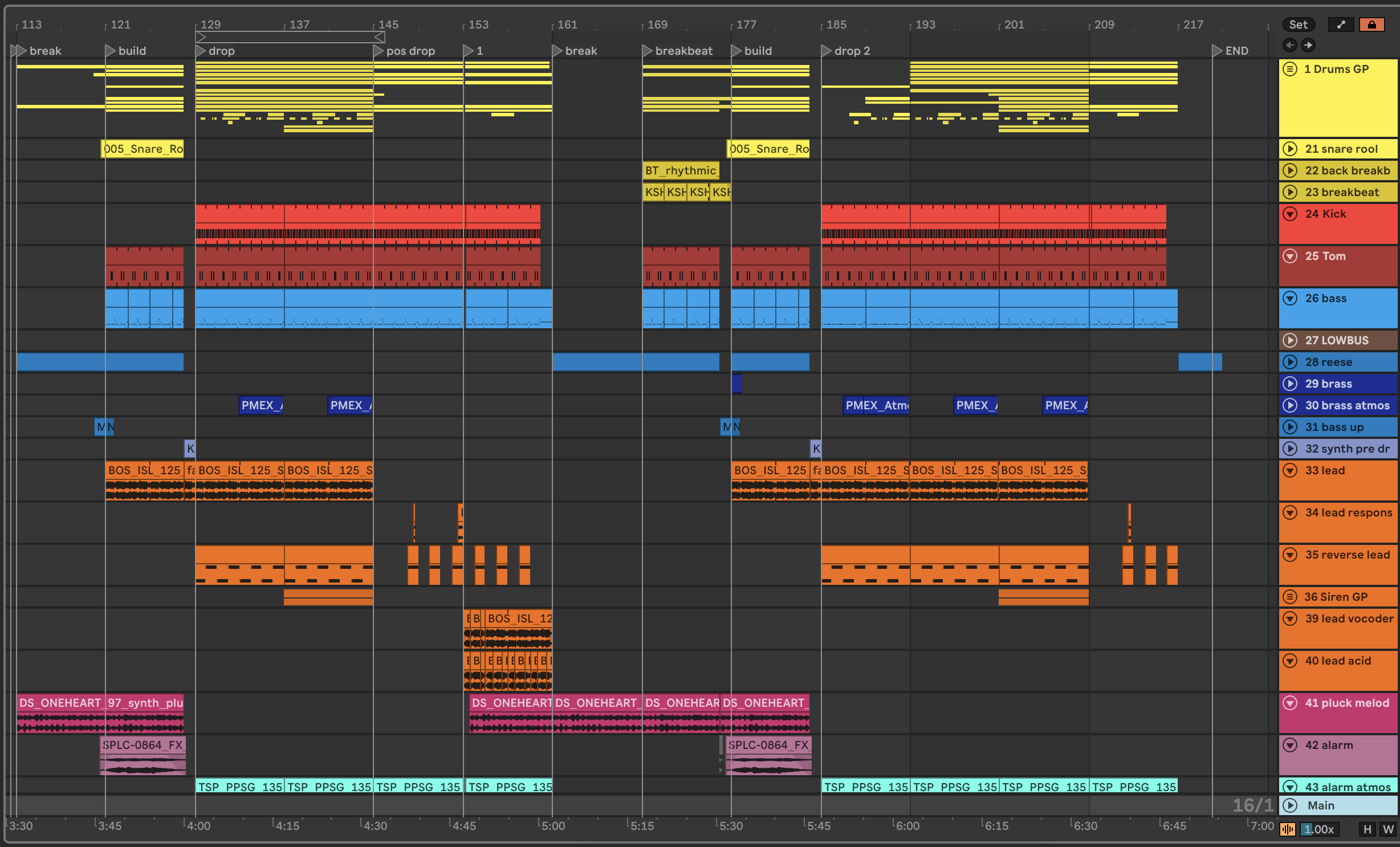Unfold the 32 synth pre dr track
Image resolution: width=1400 pixels, height=847 pixels.
pos(1290,449)
